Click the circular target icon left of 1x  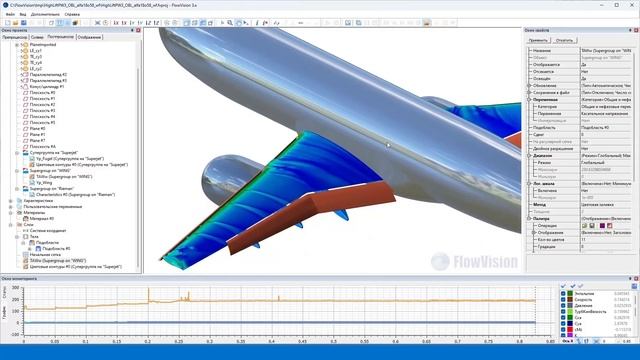106,23
